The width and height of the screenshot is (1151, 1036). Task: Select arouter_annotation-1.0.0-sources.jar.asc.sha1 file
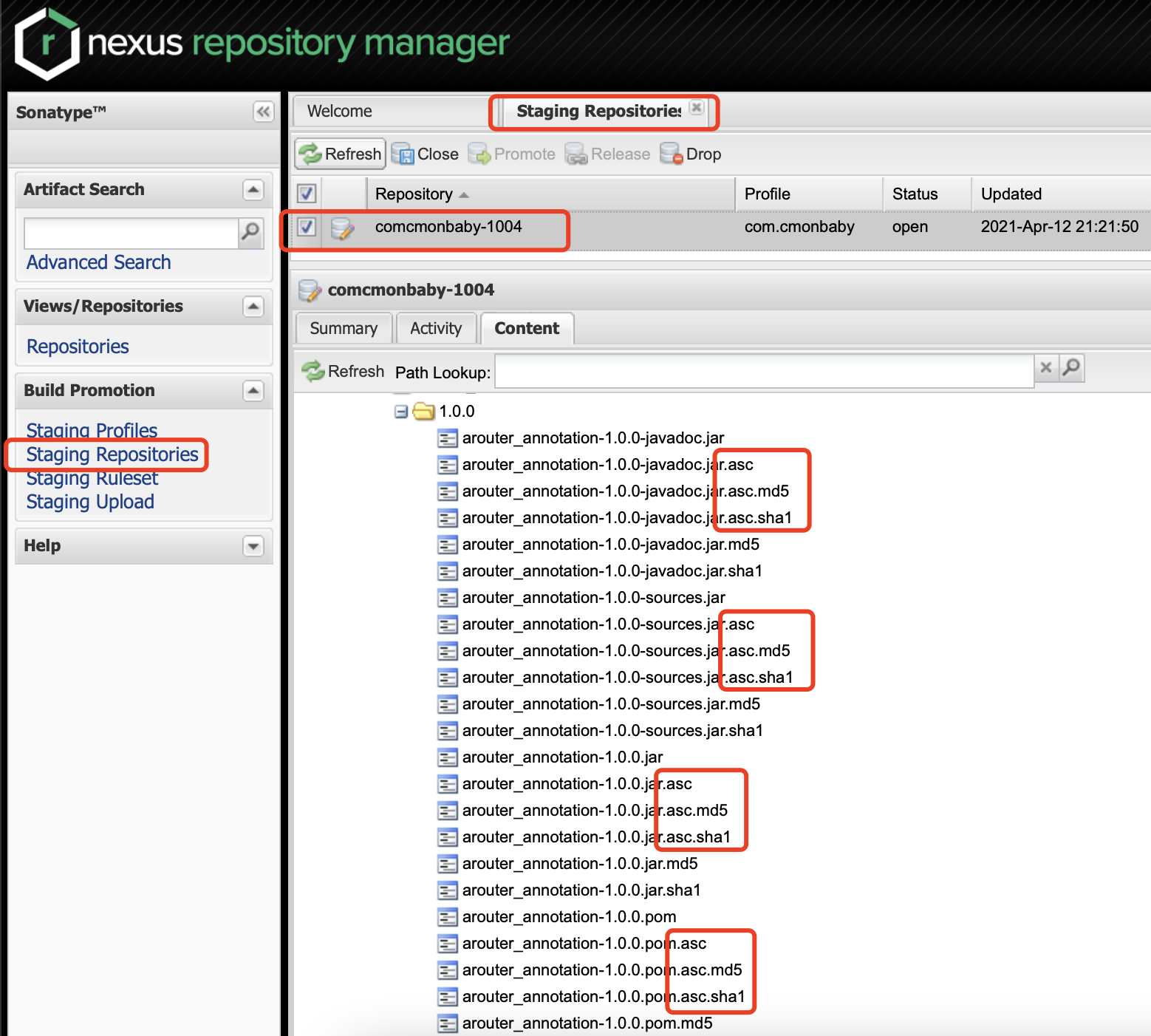coord(627,678)
